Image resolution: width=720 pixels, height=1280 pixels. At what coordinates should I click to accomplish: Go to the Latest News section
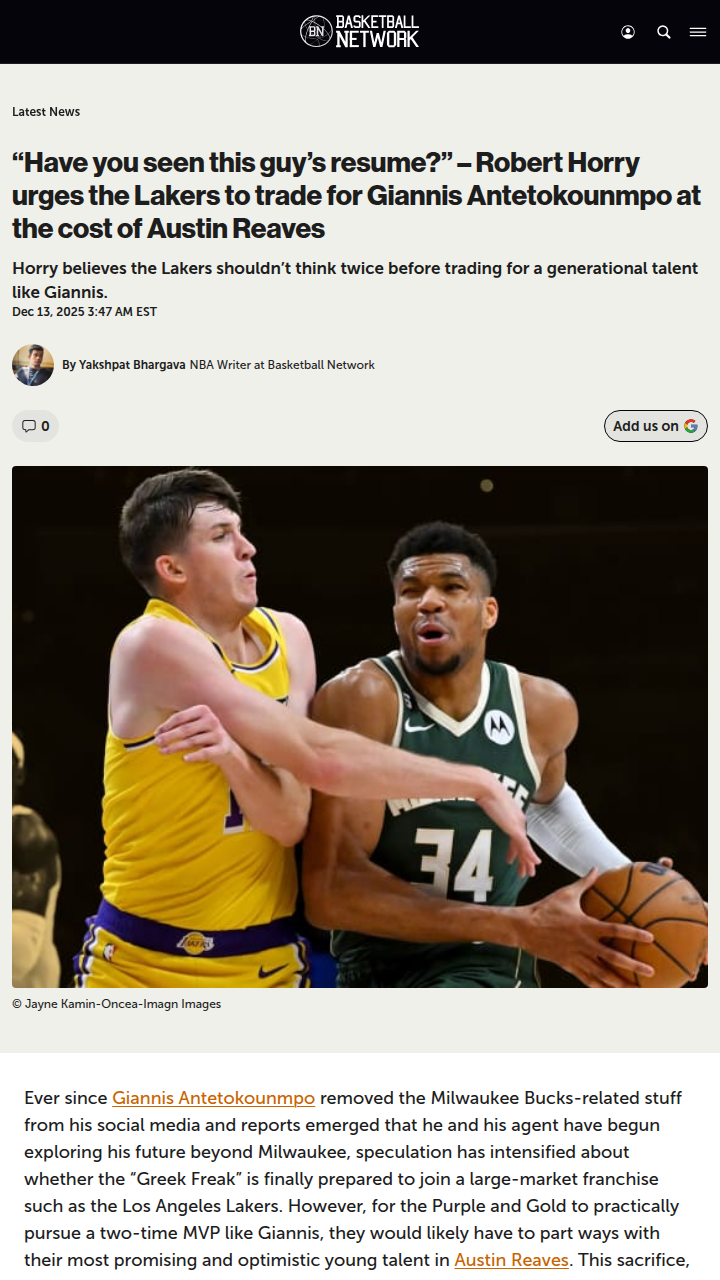pos(46,112)
